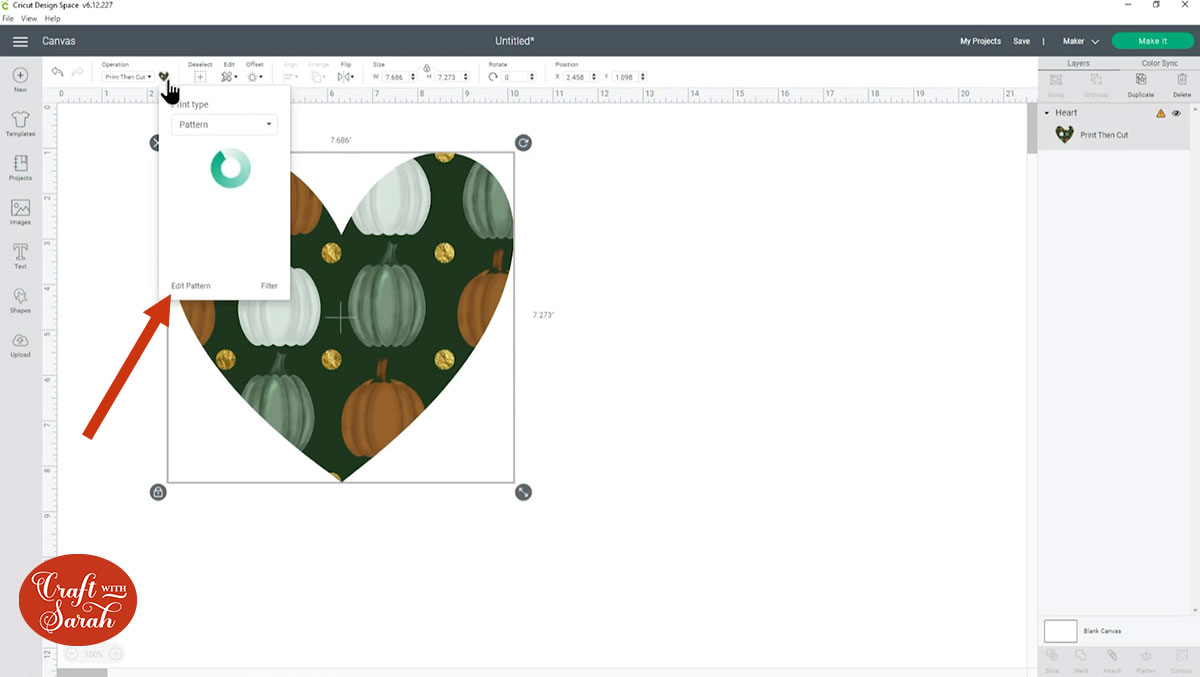
Task: Click the lock handle on heart selection
Action: pos(158,492)
